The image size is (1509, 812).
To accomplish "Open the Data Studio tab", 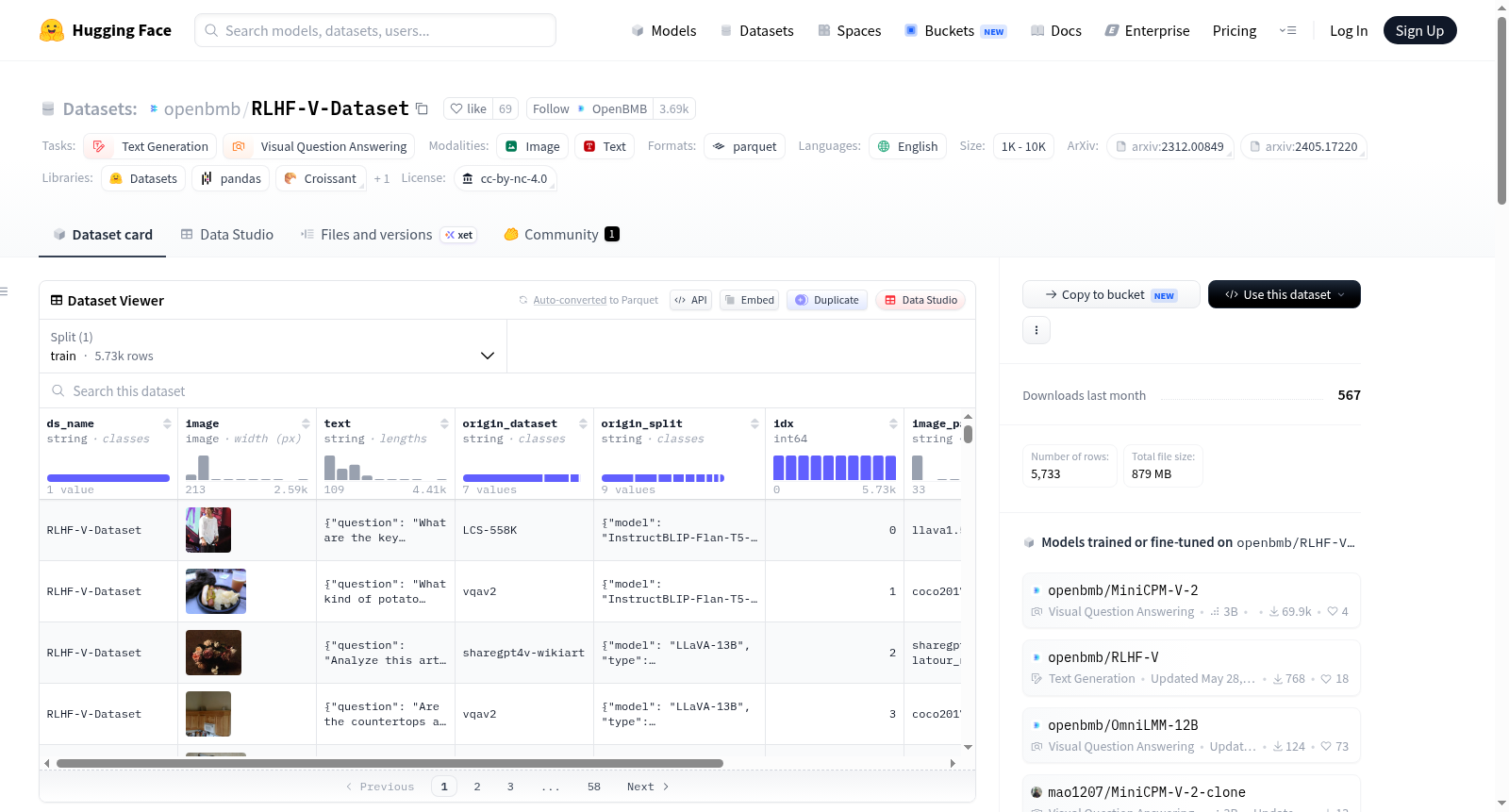I will 226,234.
